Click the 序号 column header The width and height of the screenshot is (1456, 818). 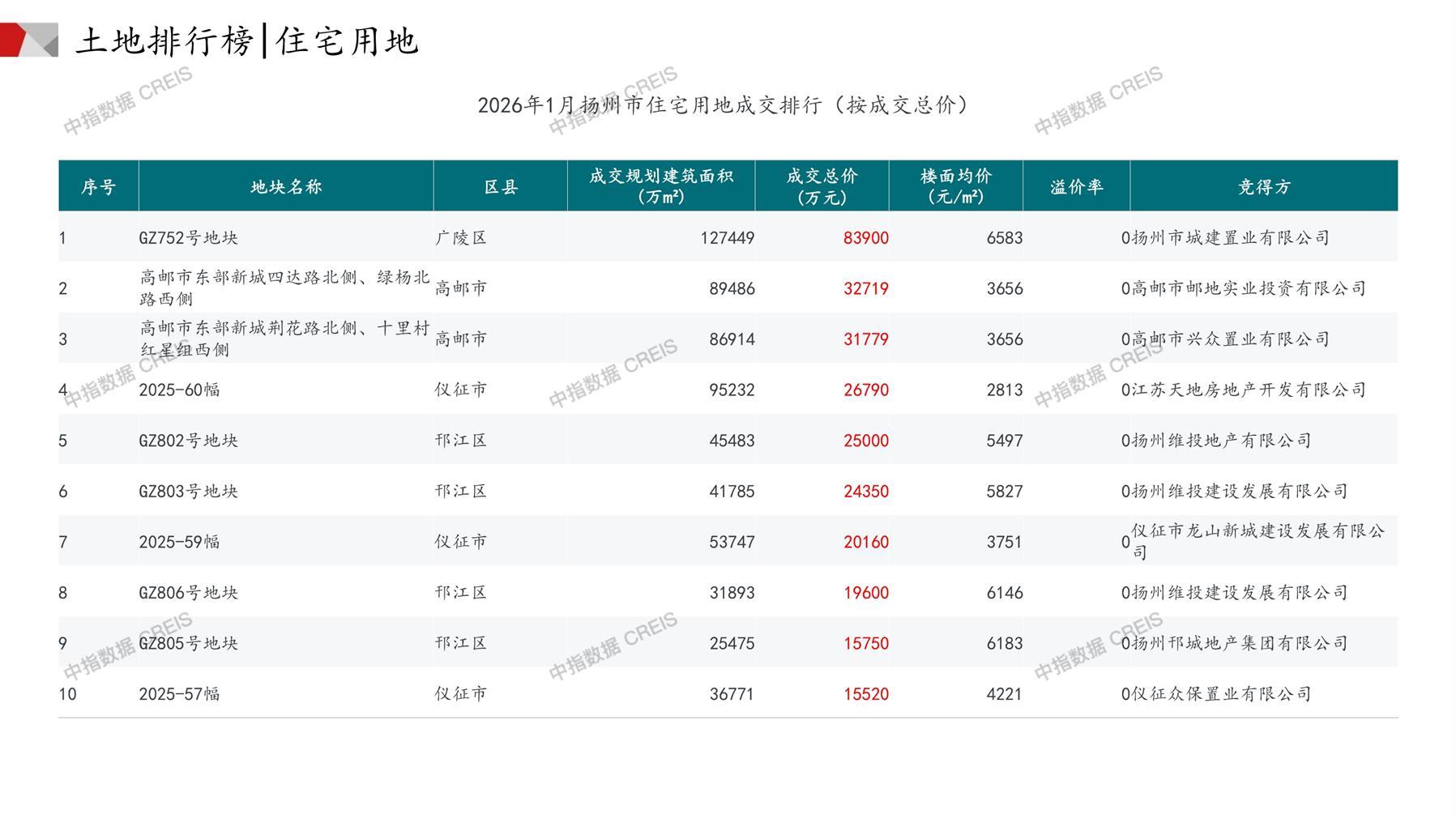click(98, 187)
